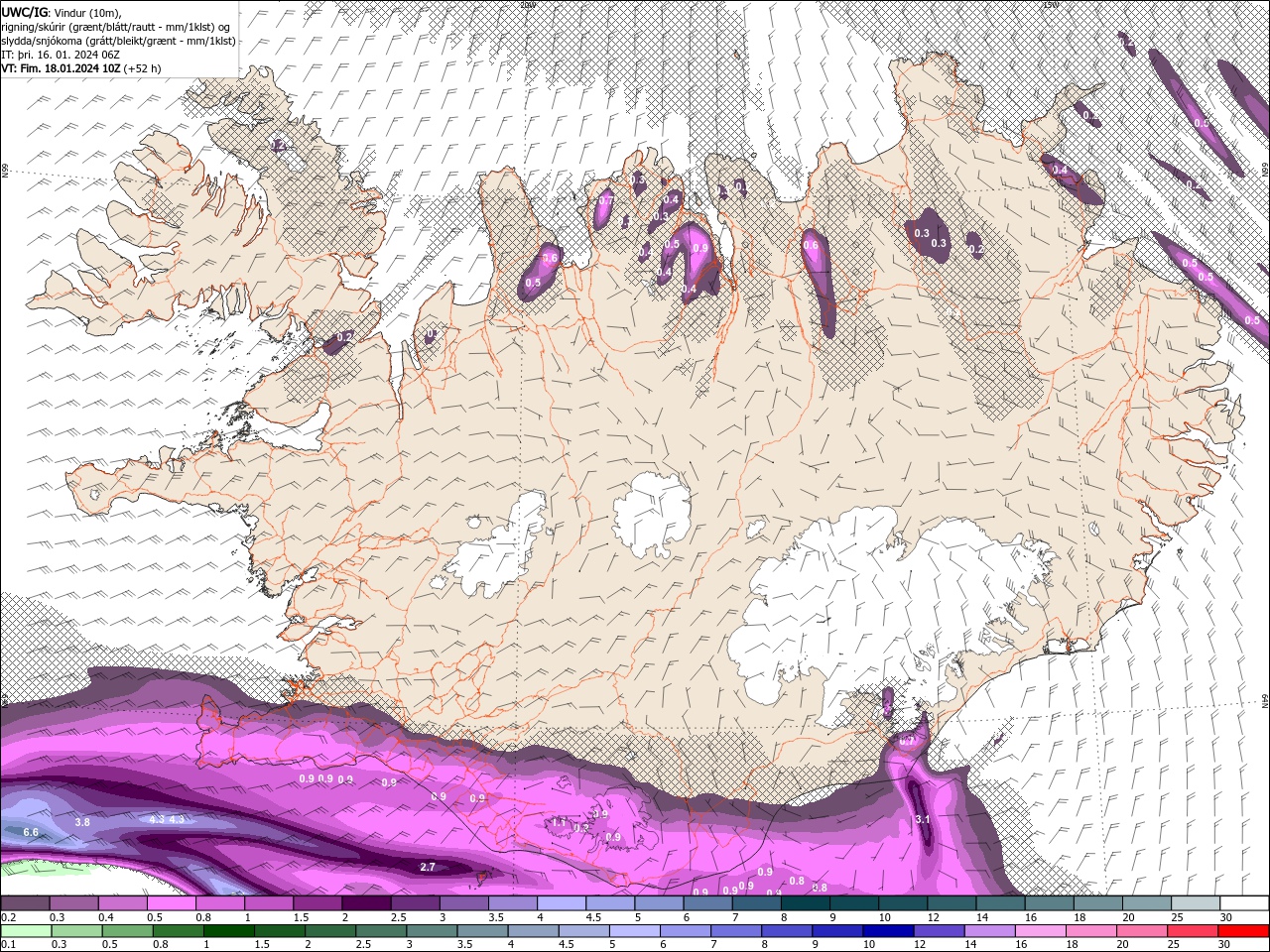Pick the 0.1 mm pale green rain legend swatch

pos(25,931)
